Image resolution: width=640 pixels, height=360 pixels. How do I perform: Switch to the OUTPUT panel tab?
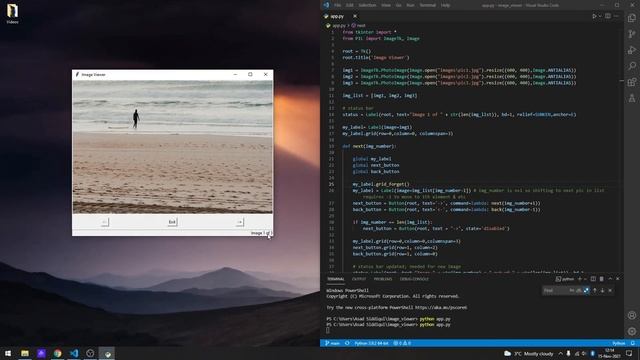(359, 279)
